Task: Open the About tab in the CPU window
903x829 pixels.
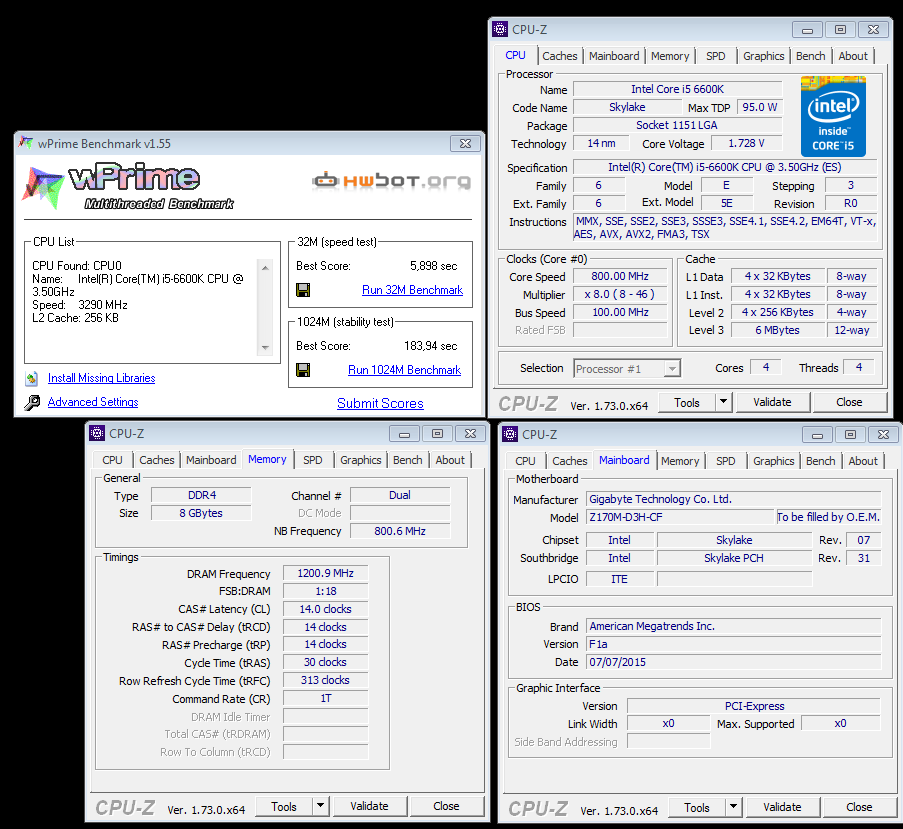Action: pos(853,56)
